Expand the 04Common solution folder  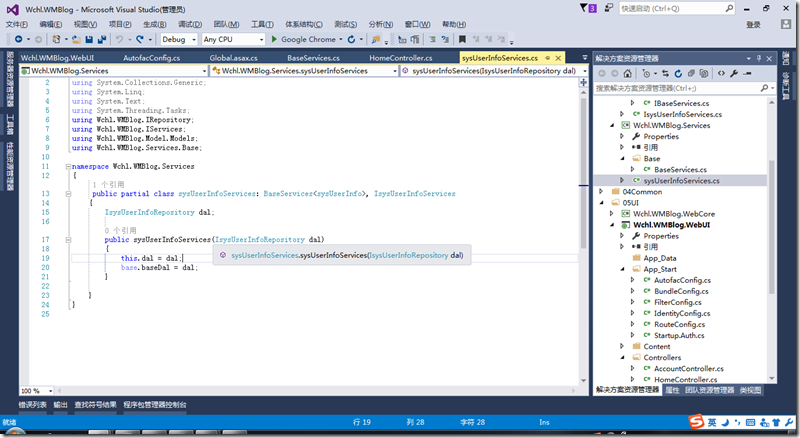click(601, 191)
